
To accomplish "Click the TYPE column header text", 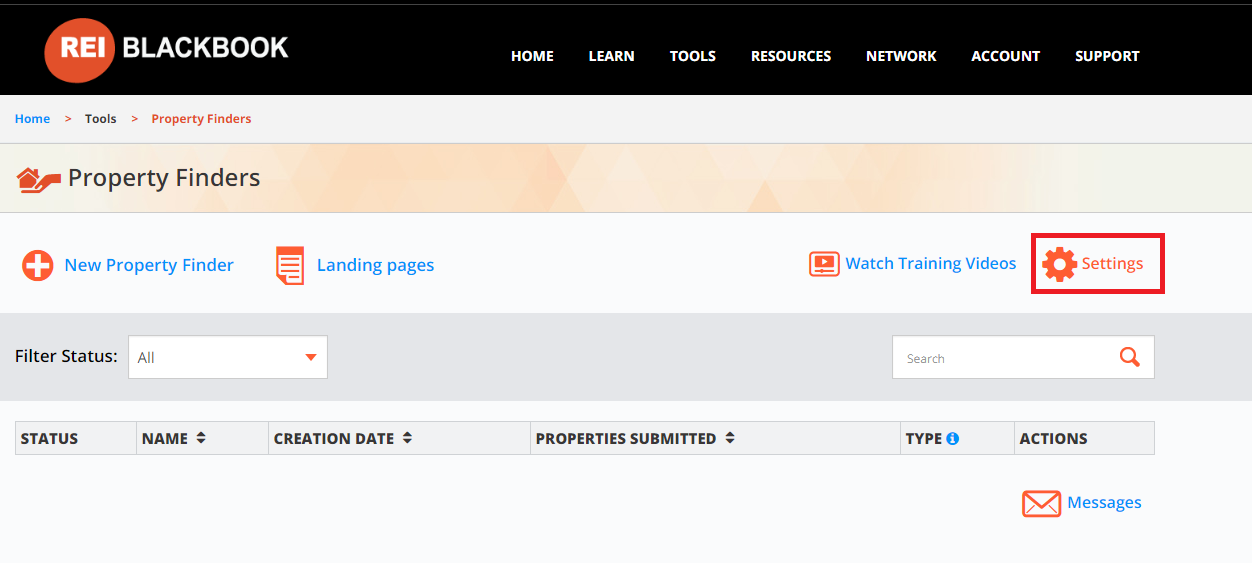I will 924,438.
